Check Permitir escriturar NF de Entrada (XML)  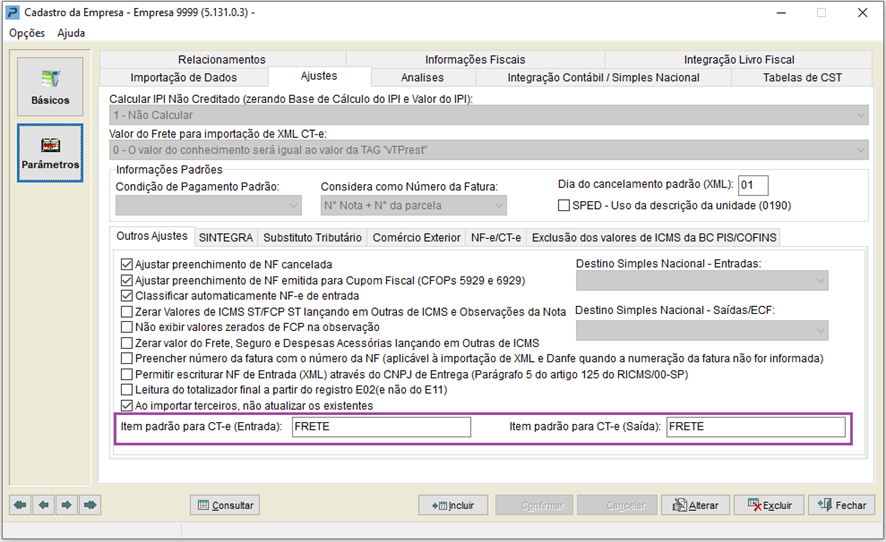point(127,374)
